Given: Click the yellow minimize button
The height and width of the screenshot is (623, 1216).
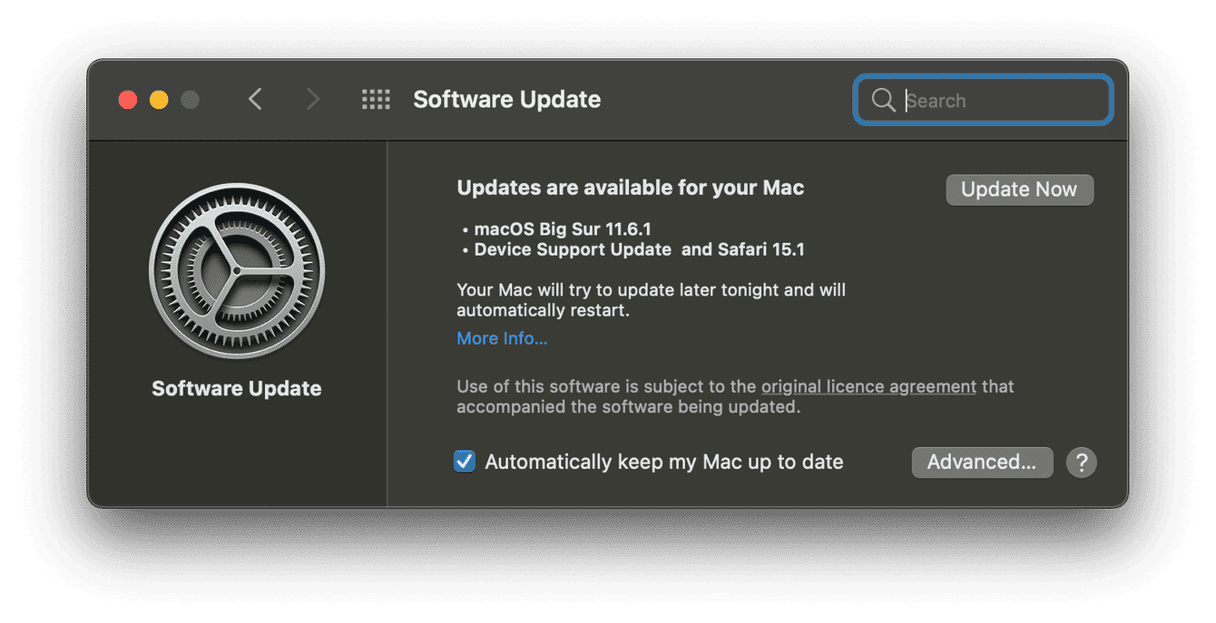Looking at the screenshot, I should click(x=157, y=99).
